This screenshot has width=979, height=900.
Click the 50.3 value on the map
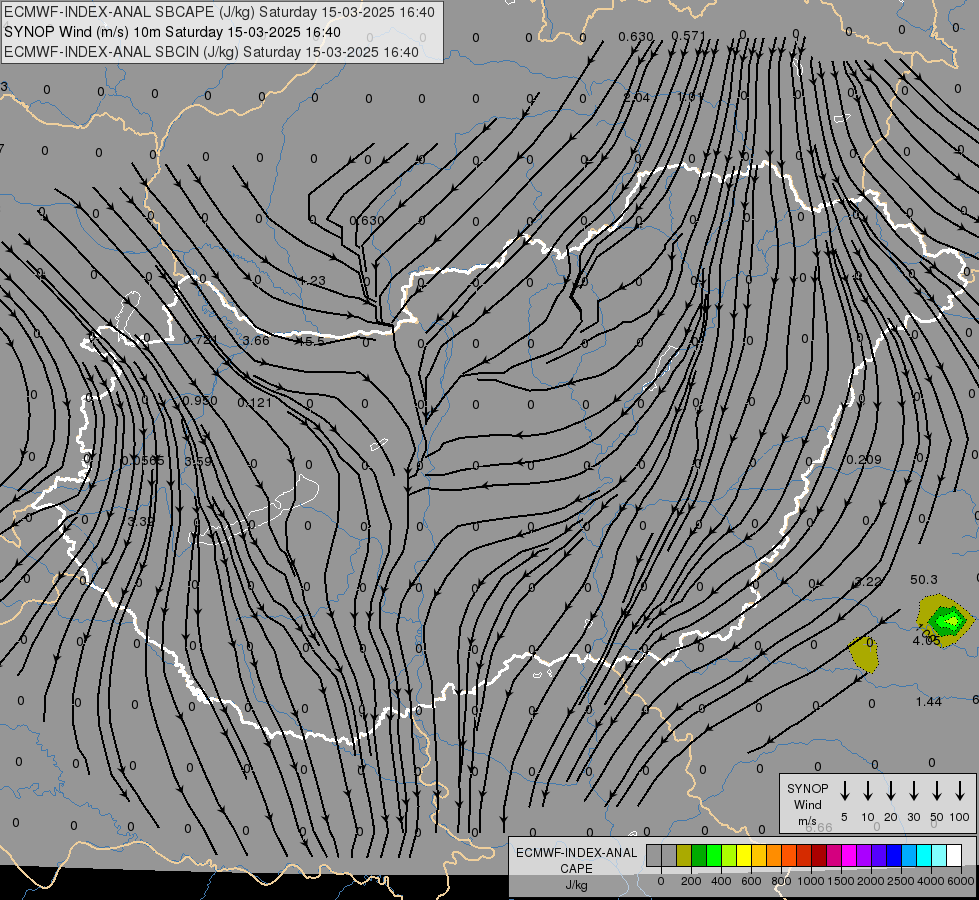click(x=923, y=580)
